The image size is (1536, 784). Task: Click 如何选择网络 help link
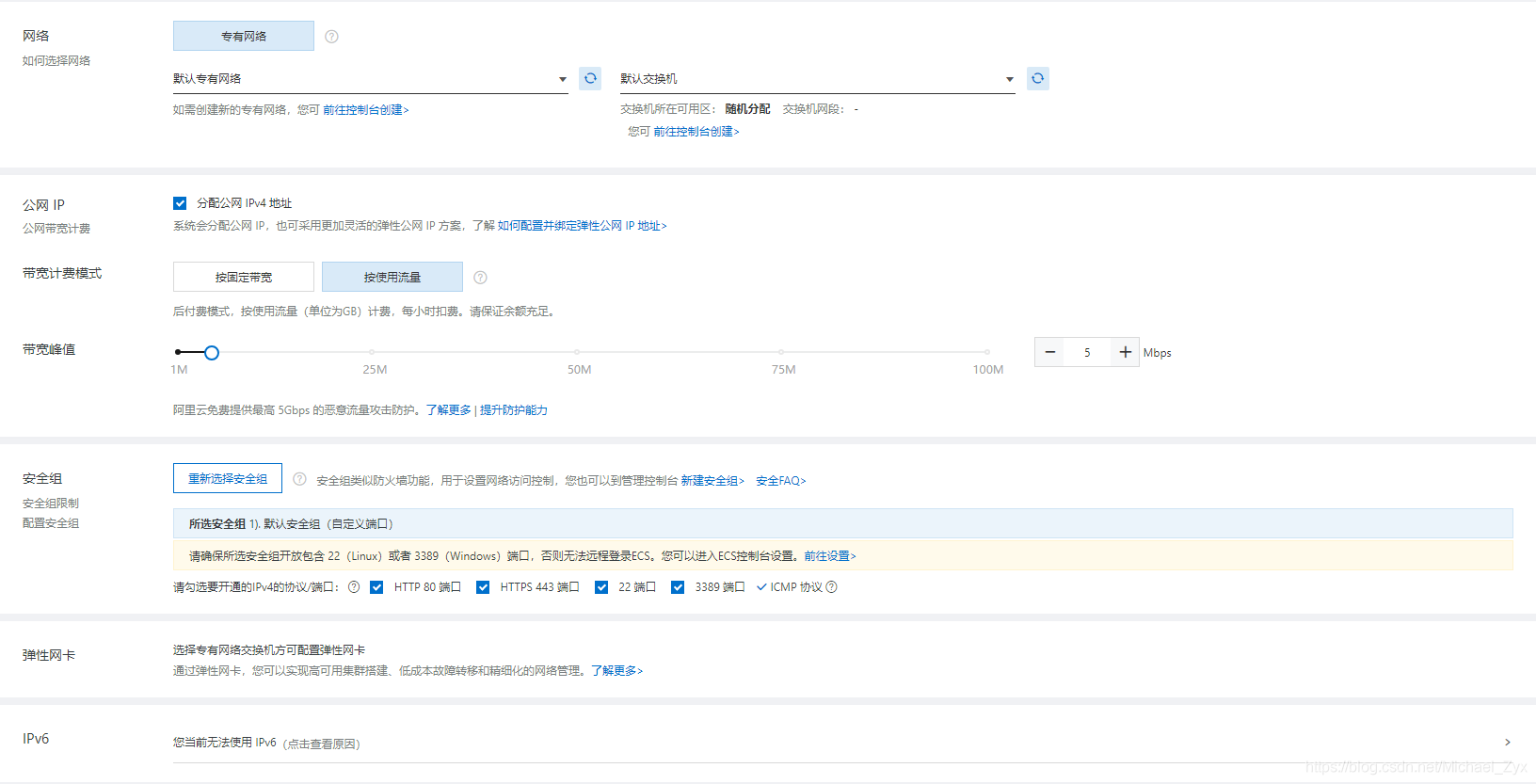[x=56, y=60]
